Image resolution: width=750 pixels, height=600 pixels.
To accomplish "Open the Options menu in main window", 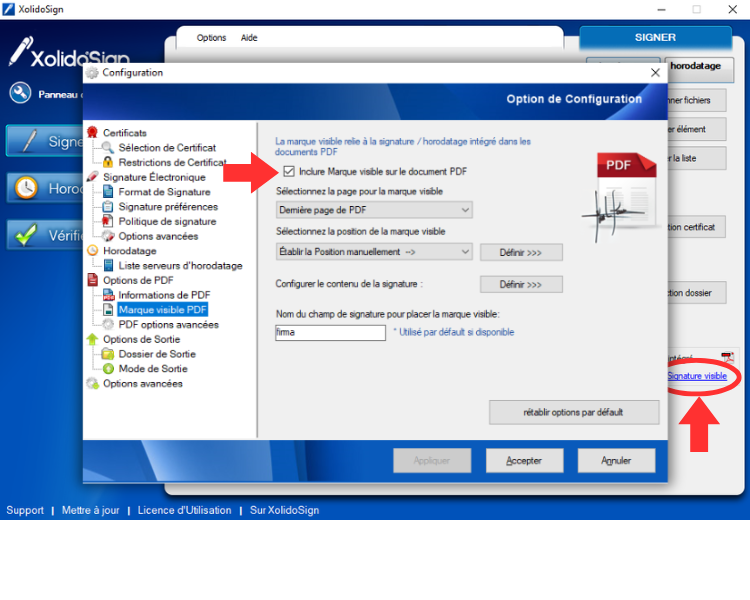I will 211,38.
